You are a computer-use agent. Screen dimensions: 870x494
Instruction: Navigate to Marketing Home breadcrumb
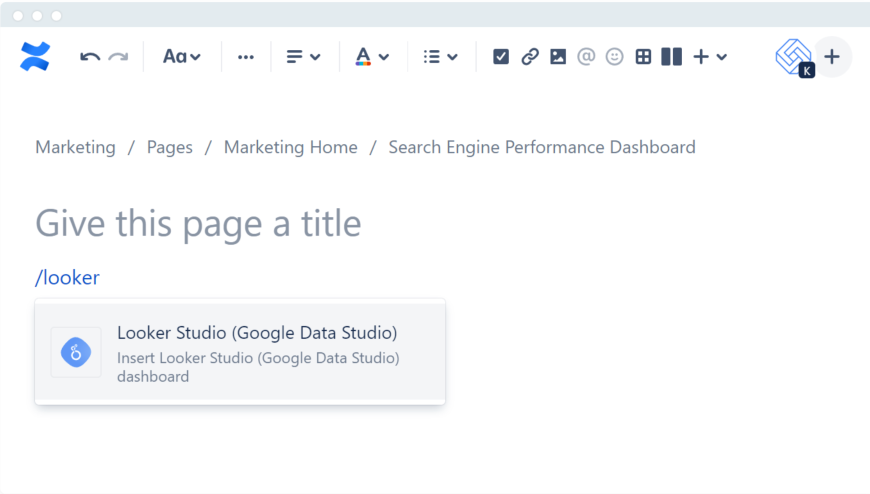[x=290, y=147]
